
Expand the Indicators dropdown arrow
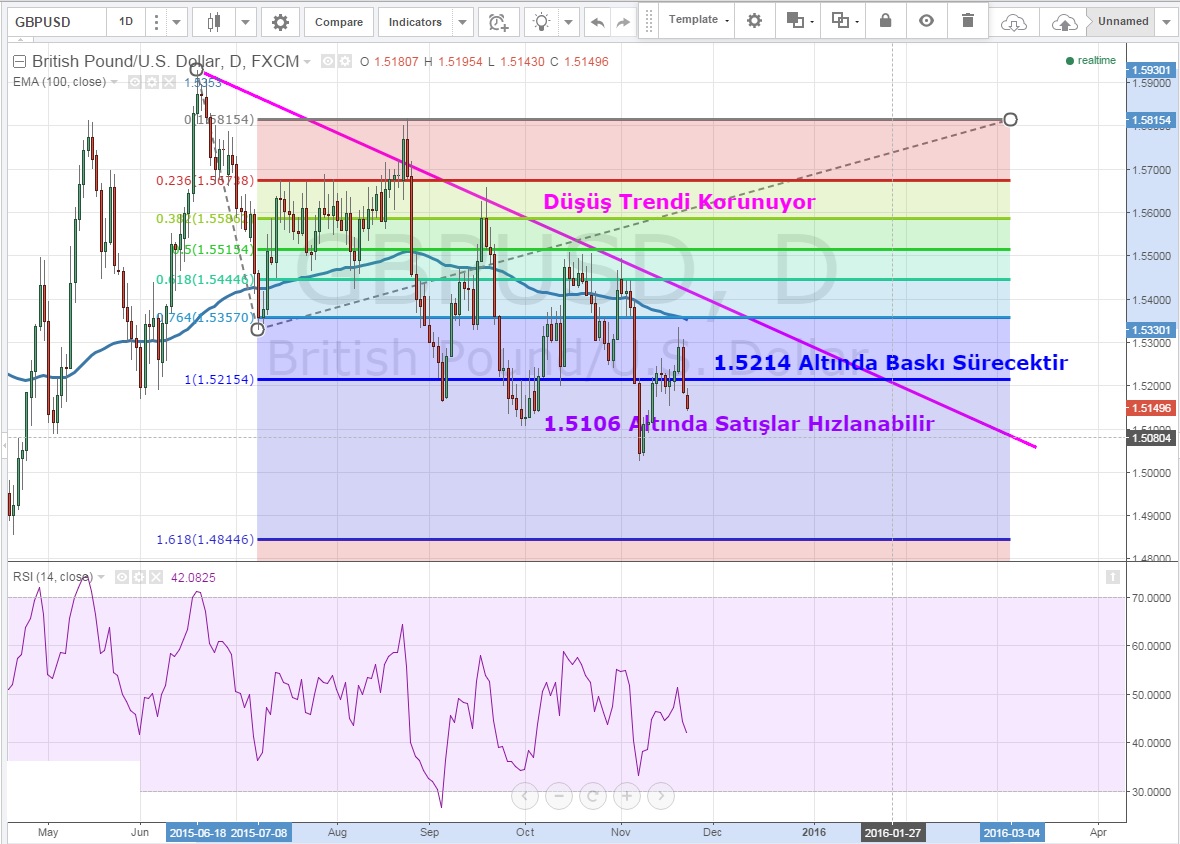pyautogui.click(x=462, y=22)
